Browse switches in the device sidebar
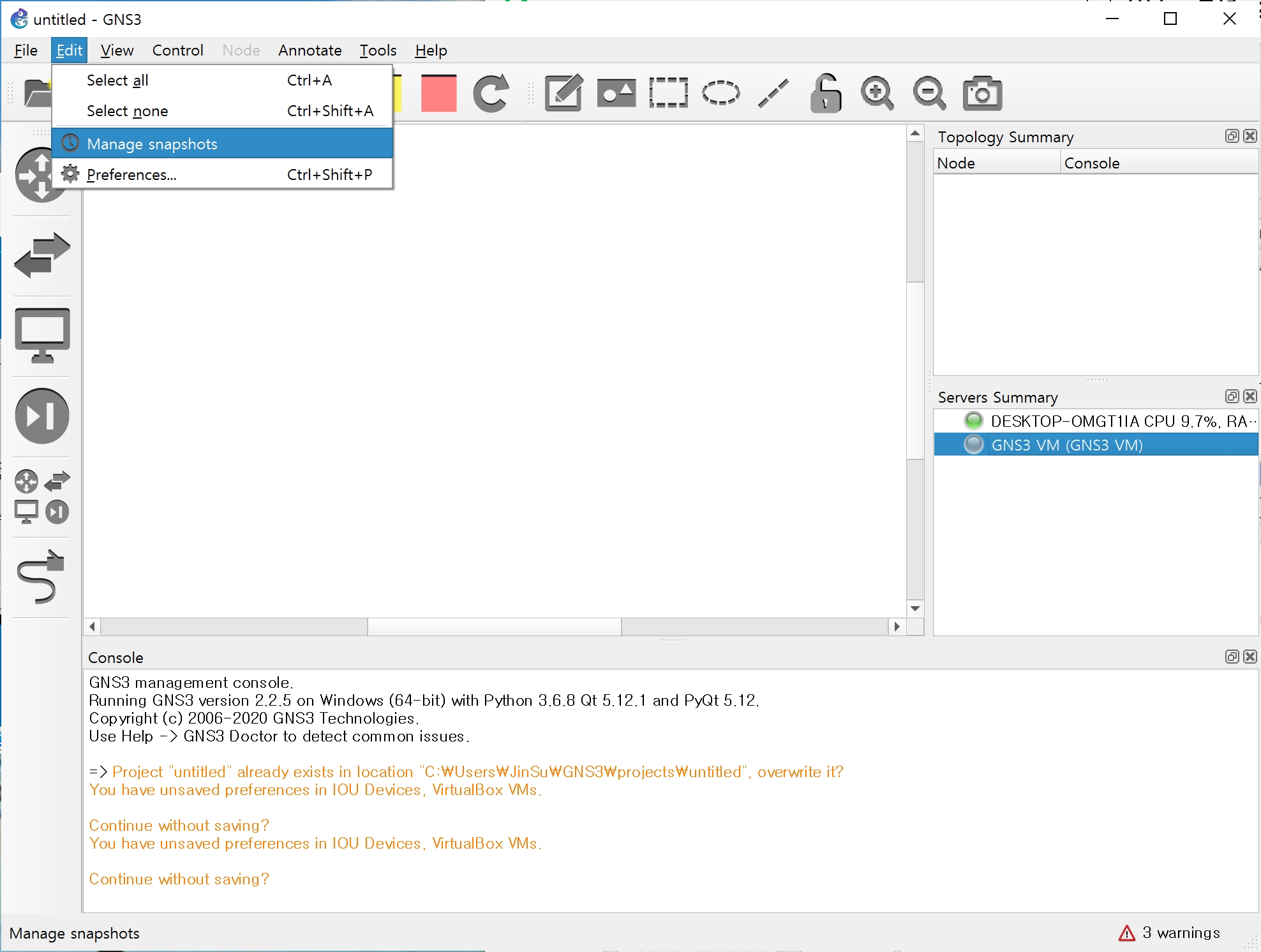Image resolution: width=1261 pixels, height=952 pixels. (42, 255)
